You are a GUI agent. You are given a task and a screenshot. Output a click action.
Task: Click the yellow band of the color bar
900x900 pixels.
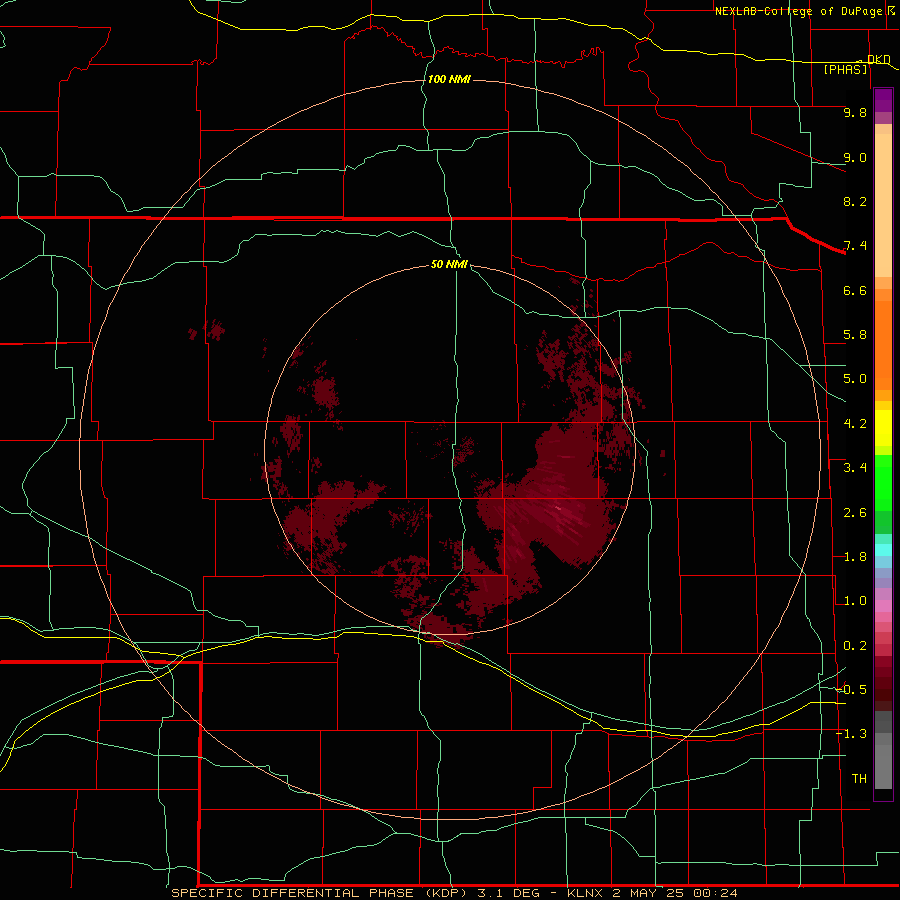tap(883, 428)
